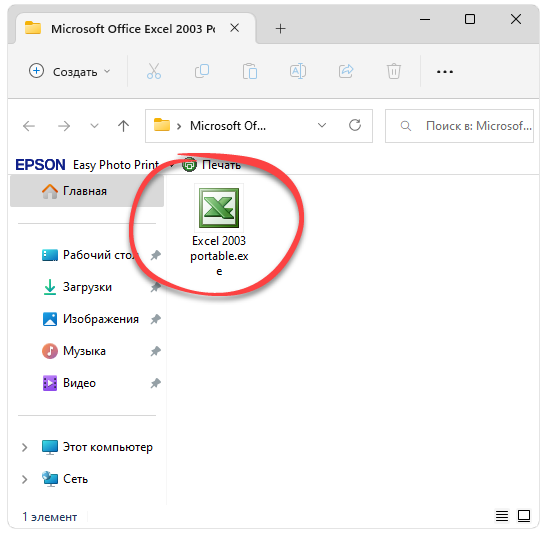Click the Share icon in toolbar
This screenshot has width=547, height=533.
point(346,72)
